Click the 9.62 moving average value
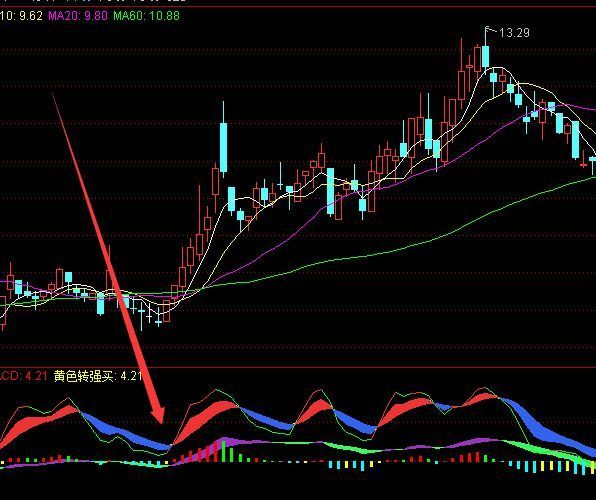 tap(30, 16)
